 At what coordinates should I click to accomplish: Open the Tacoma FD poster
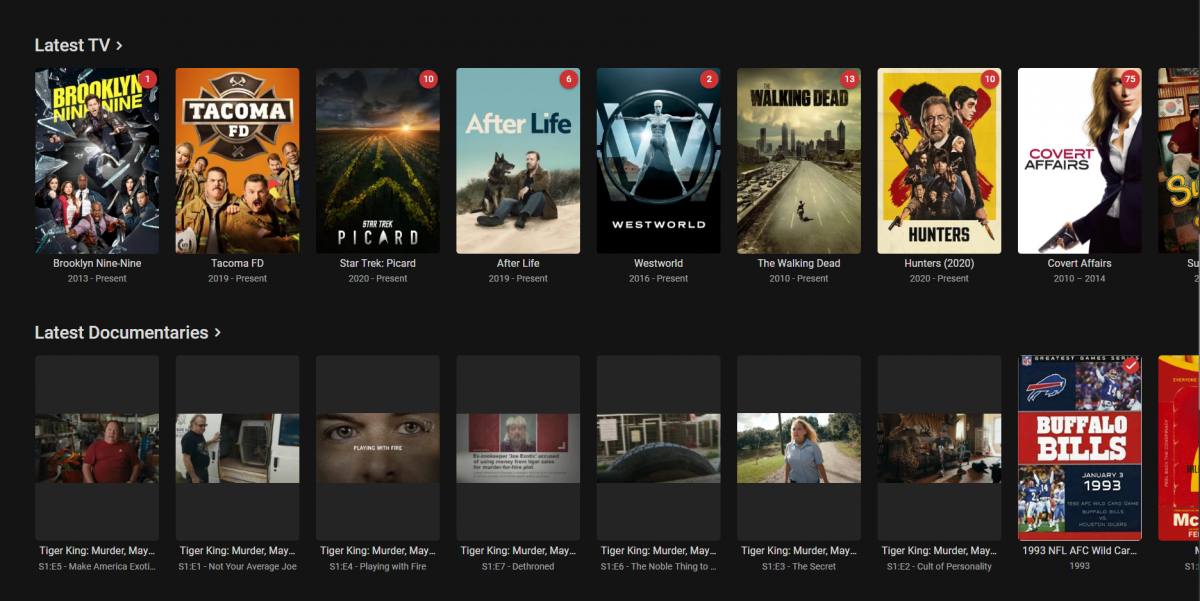[237, 160]
